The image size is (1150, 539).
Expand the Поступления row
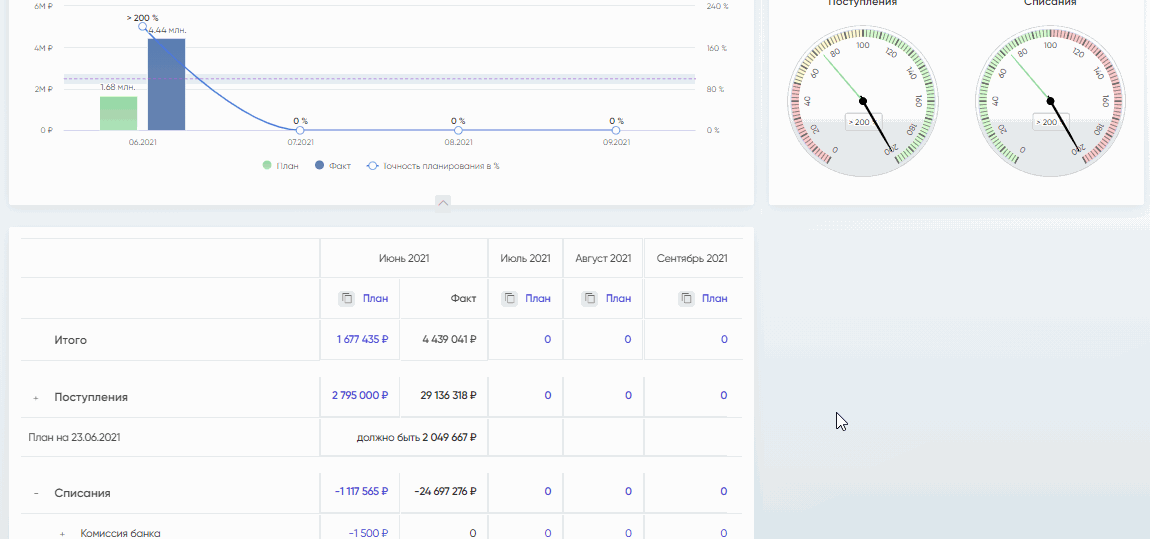click(x=35, y=397)
